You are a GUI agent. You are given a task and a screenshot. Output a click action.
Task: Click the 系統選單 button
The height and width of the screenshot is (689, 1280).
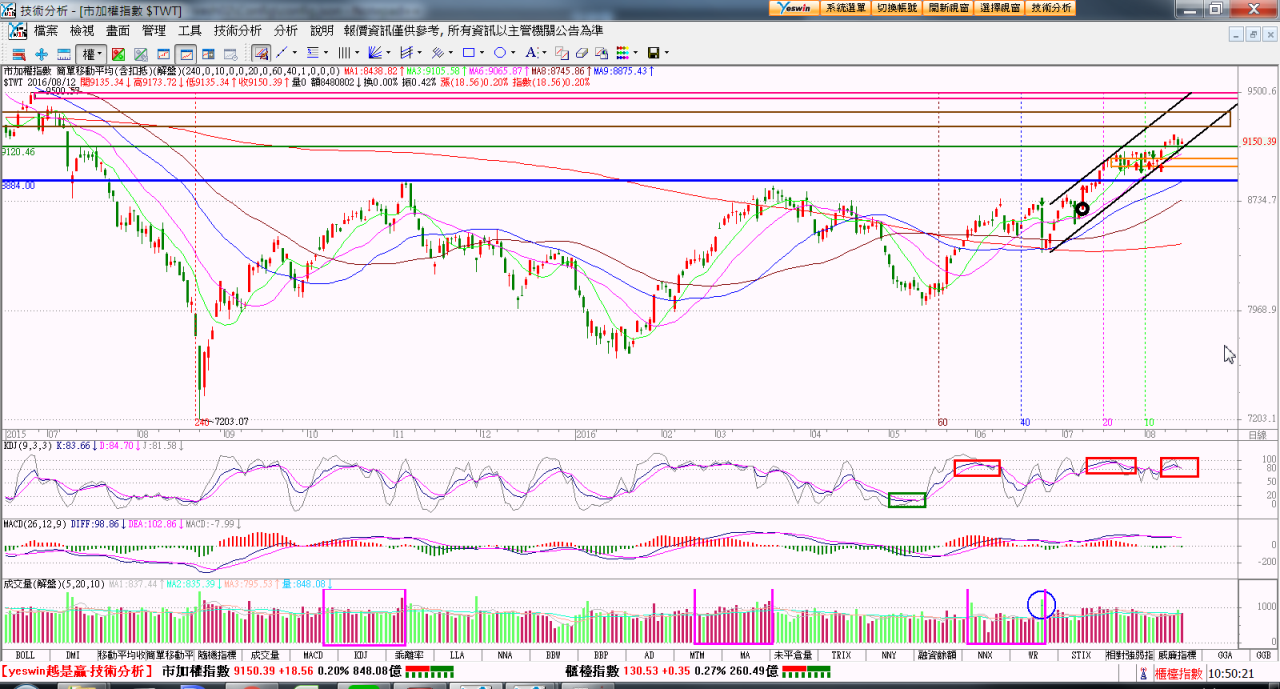point(846,7)
